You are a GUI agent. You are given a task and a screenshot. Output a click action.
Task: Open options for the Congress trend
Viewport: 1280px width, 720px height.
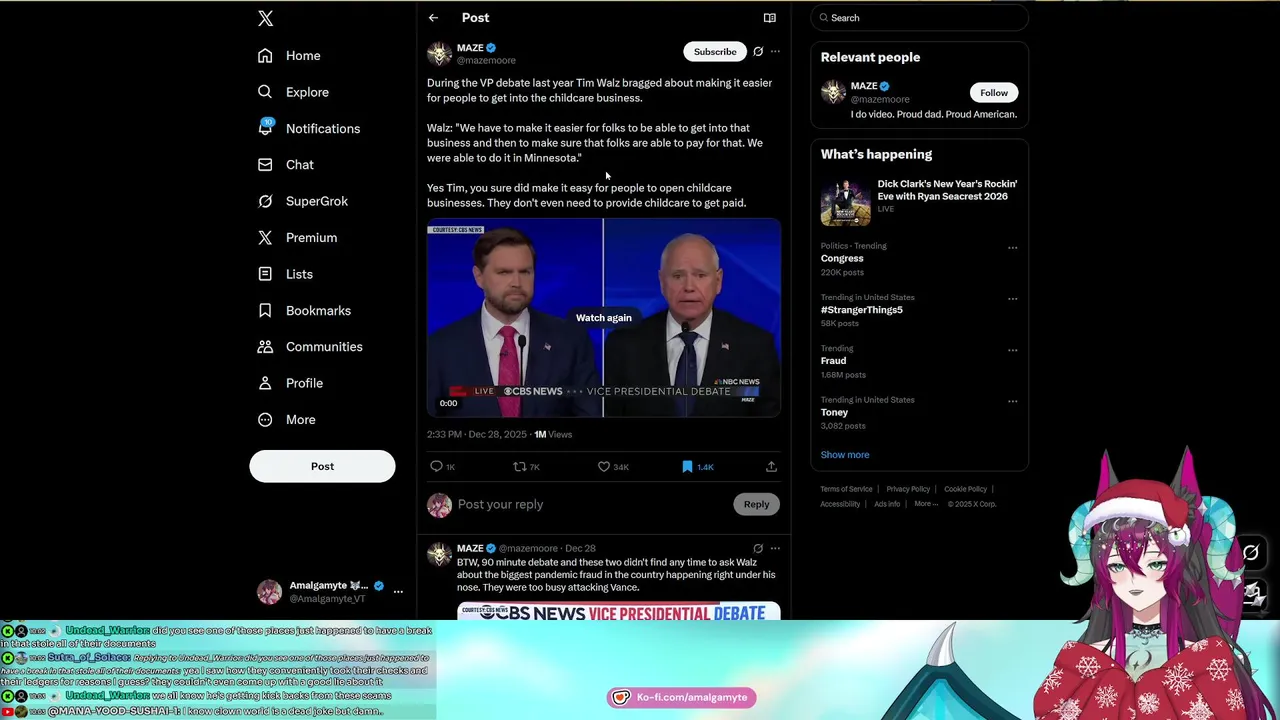click(x=1012, y=248)
